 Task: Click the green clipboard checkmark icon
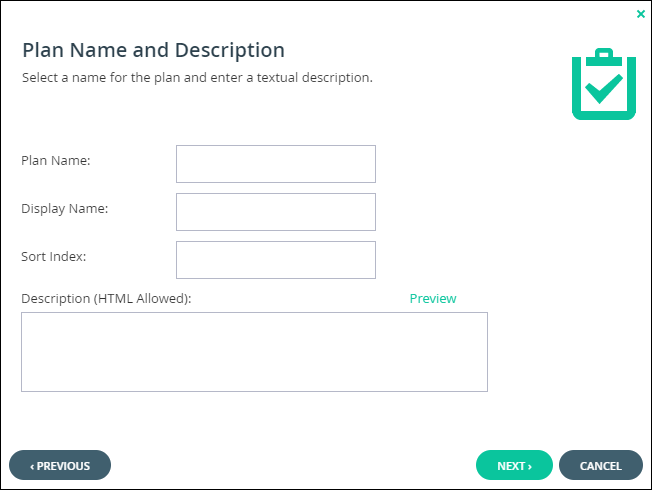point(604,84)
